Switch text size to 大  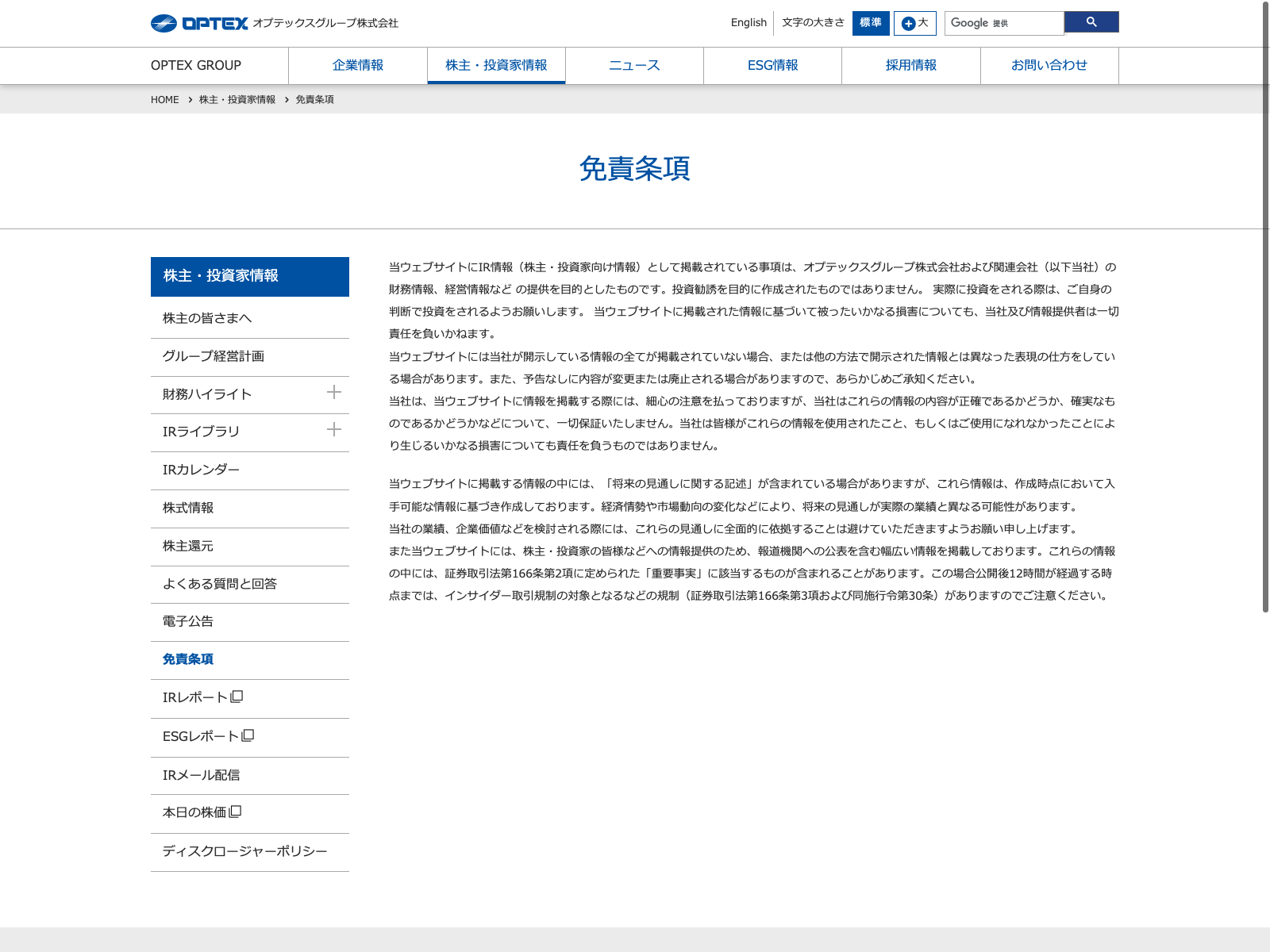[x=914, y=23]
